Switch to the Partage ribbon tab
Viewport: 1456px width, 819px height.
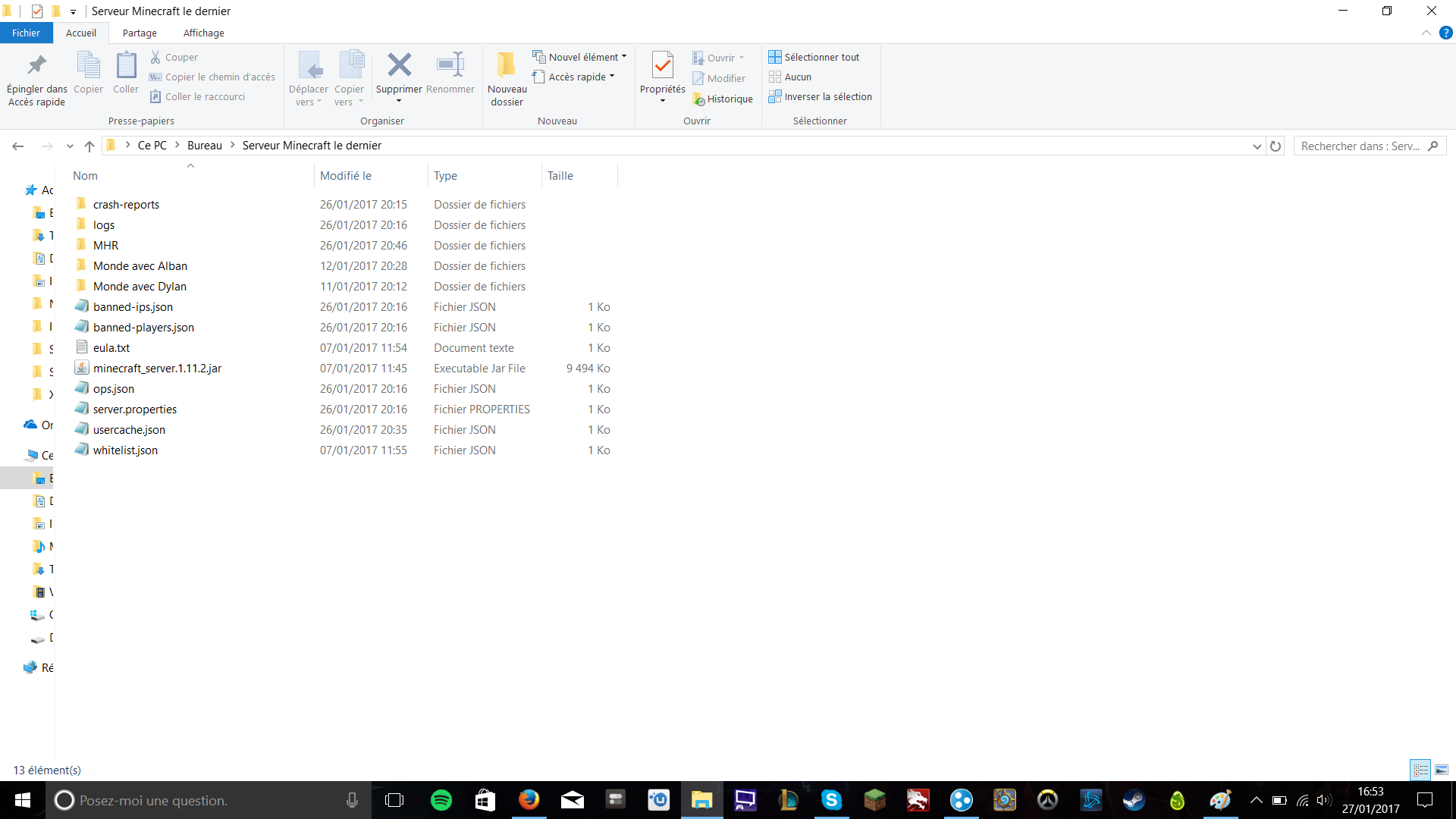coord(140,33)
